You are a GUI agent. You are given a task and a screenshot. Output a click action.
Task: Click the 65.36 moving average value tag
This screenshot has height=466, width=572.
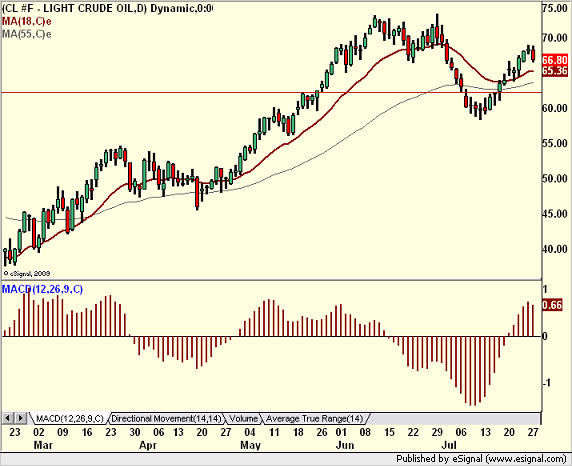(555, 70)
